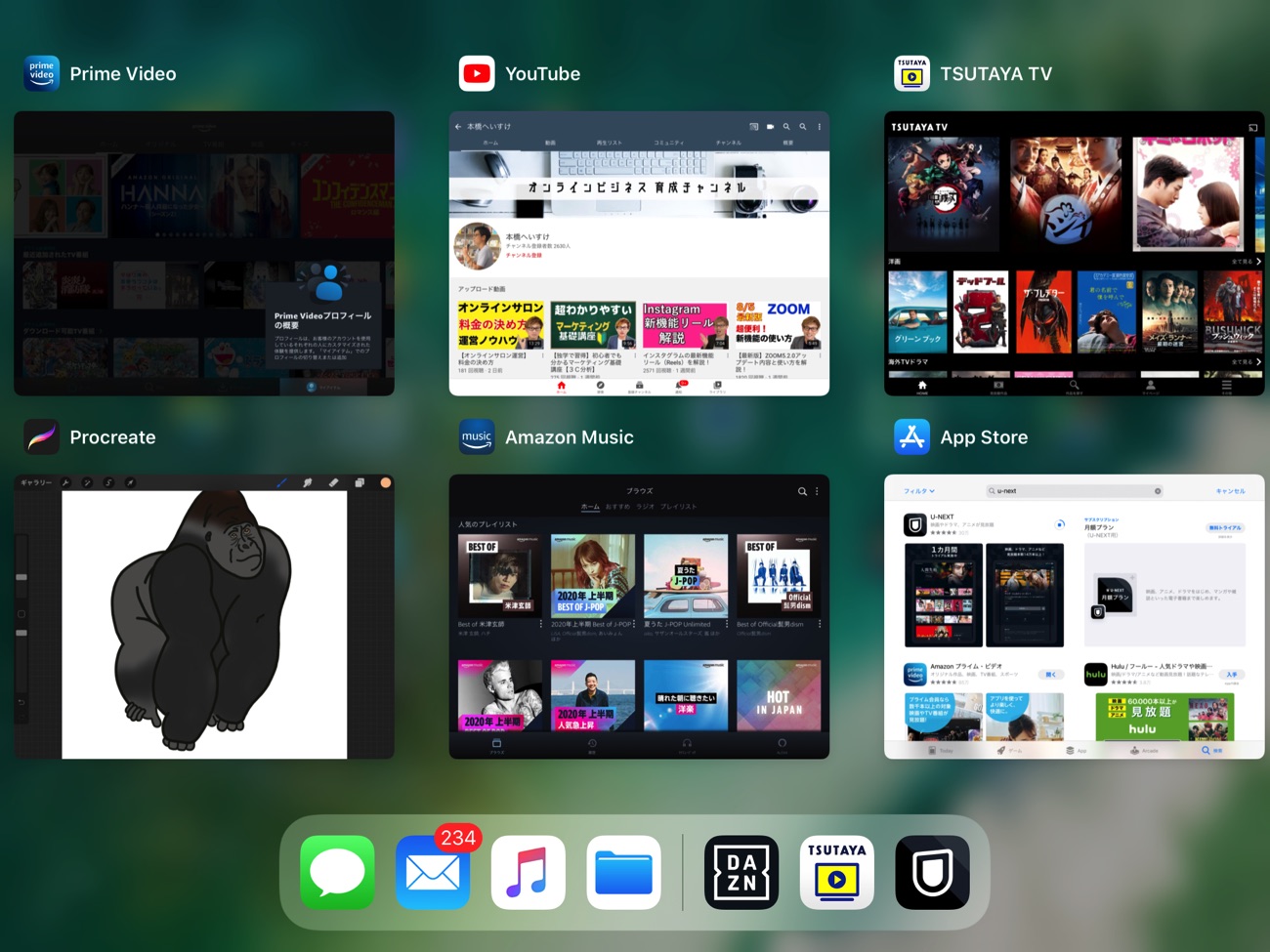Open the Mail app with 234 badge

433,873
